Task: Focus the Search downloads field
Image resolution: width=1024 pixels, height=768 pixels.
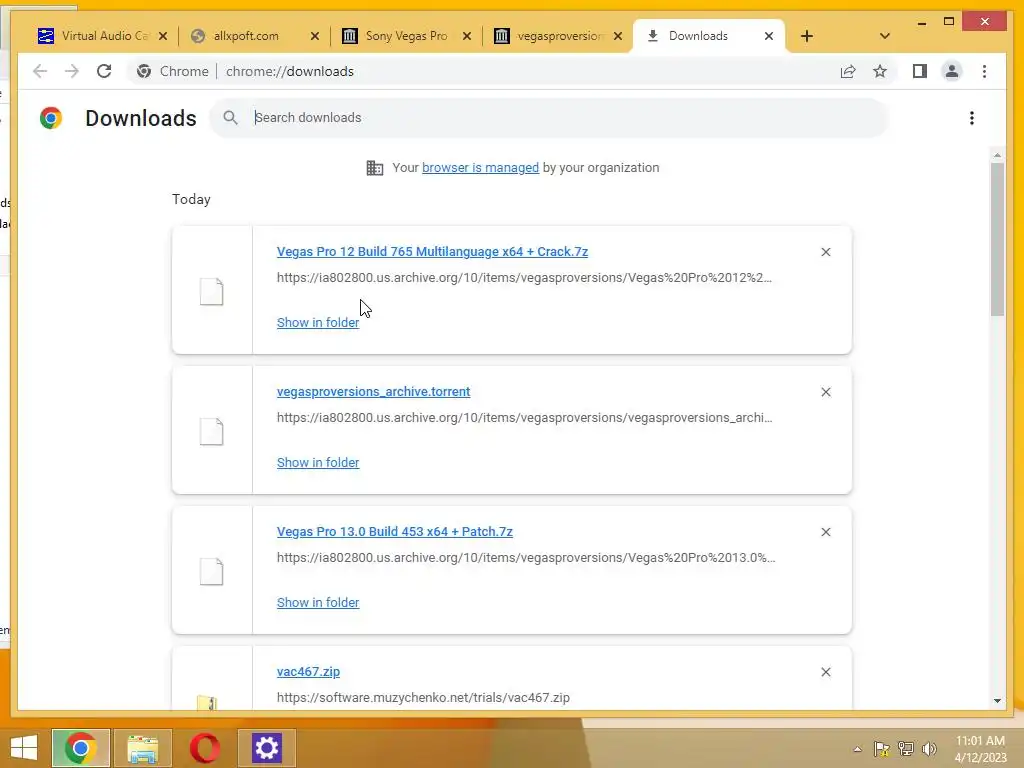Action: pyautogui.click(x=550, y=118)
